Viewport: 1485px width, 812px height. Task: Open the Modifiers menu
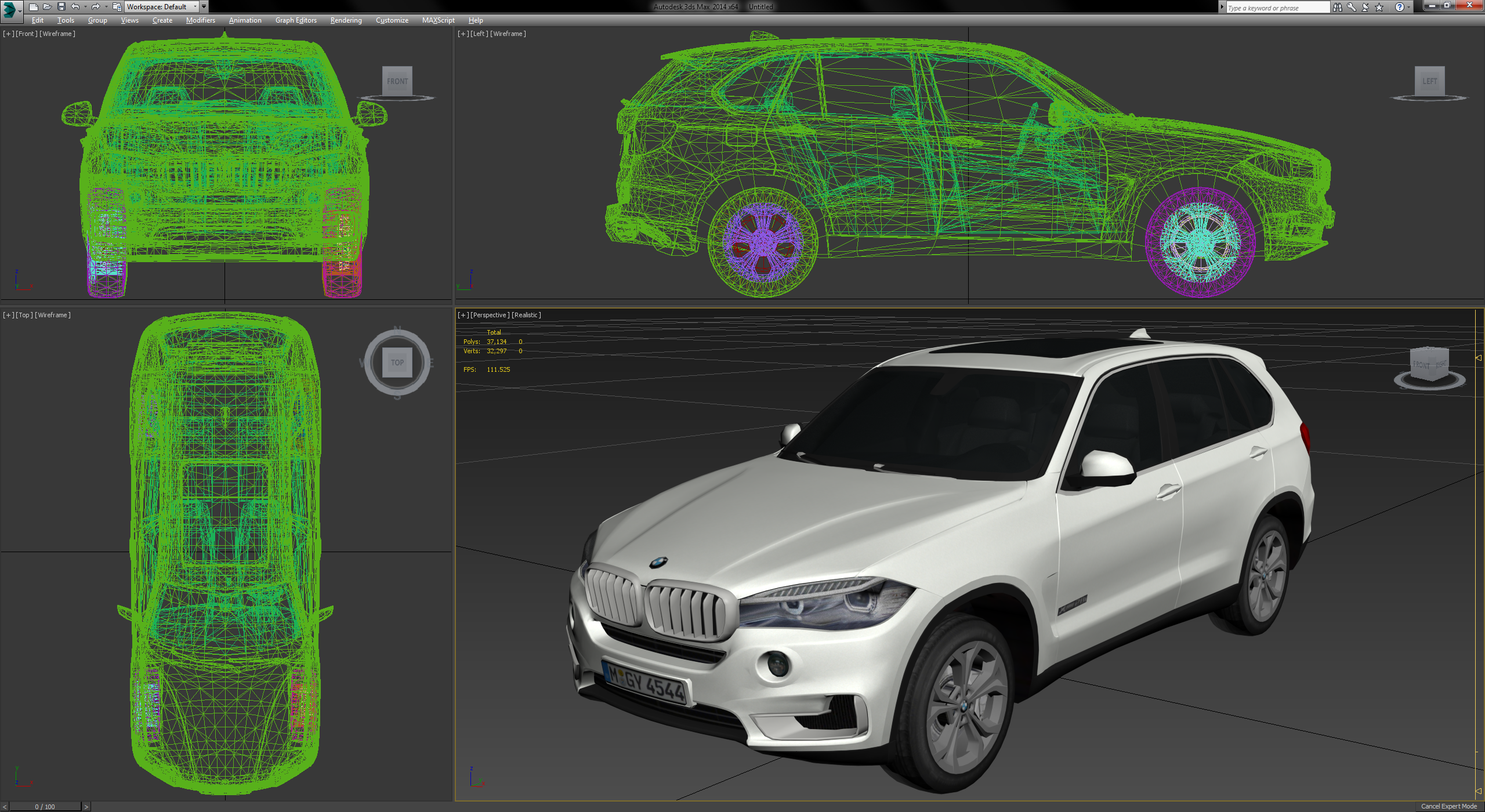pos(200,20)
